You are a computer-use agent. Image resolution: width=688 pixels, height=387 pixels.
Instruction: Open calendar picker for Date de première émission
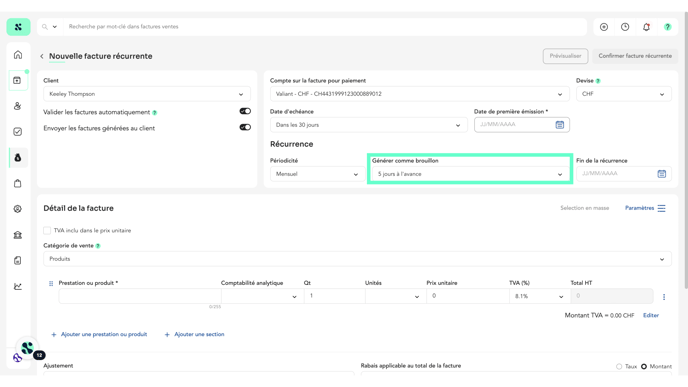[560, 125]
